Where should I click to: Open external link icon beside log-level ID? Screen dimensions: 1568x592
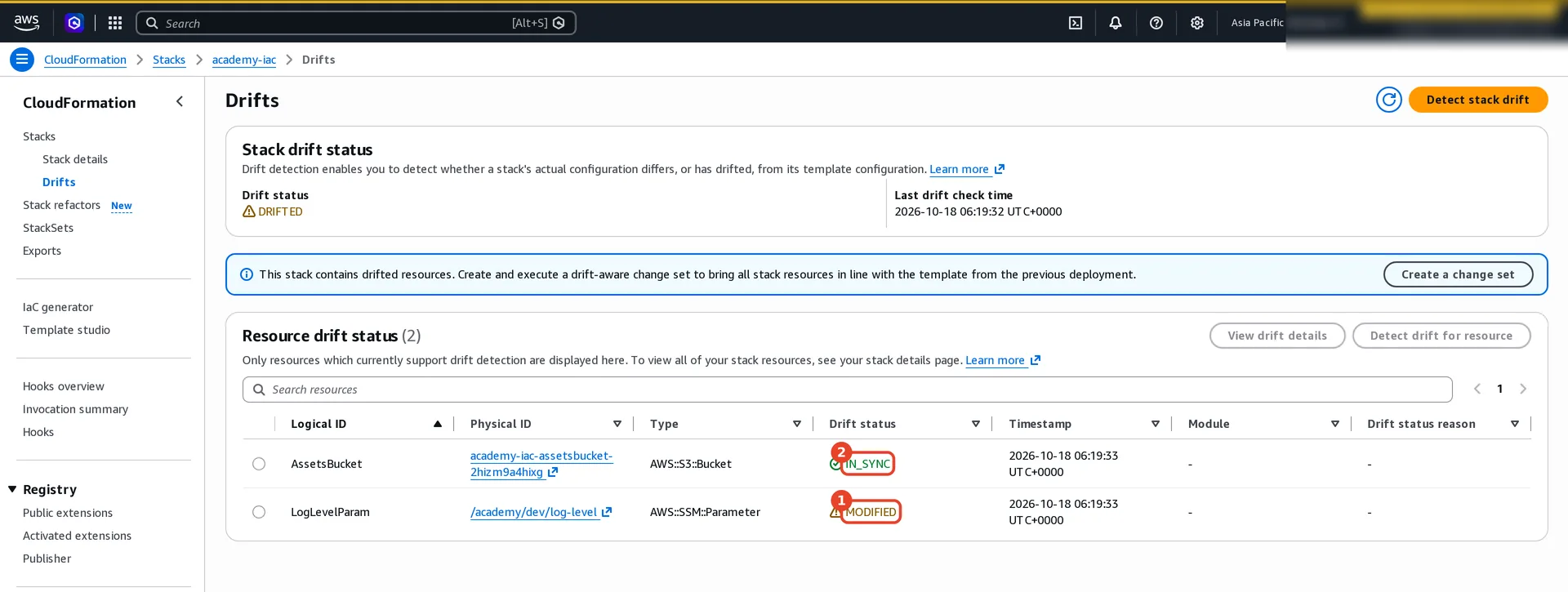click(x=607, y=512)
